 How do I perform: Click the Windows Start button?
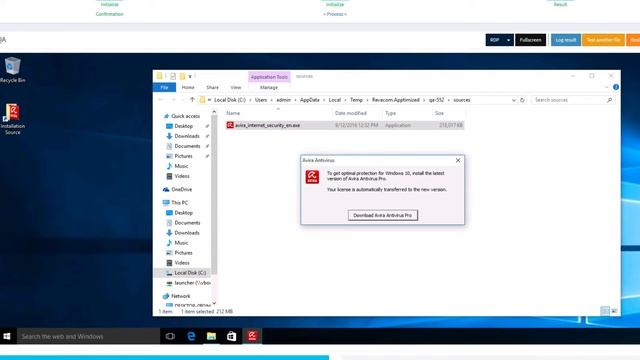click(x=7, y=336)
